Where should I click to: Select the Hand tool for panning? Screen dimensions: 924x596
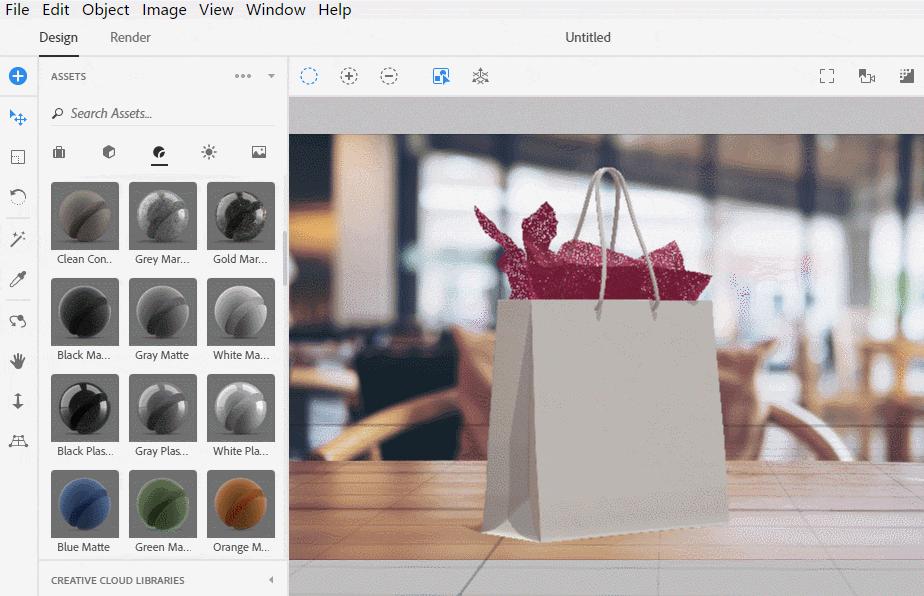coord(18,361)
